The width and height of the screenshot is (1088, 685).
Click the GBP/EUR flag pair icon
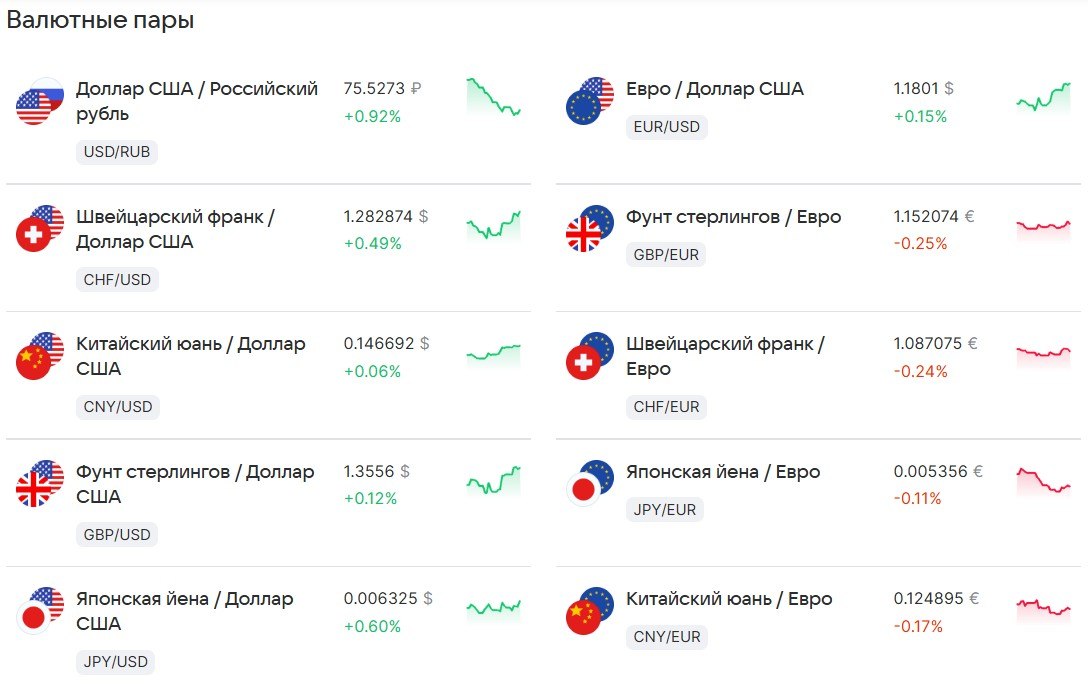[x=590, y=228]
